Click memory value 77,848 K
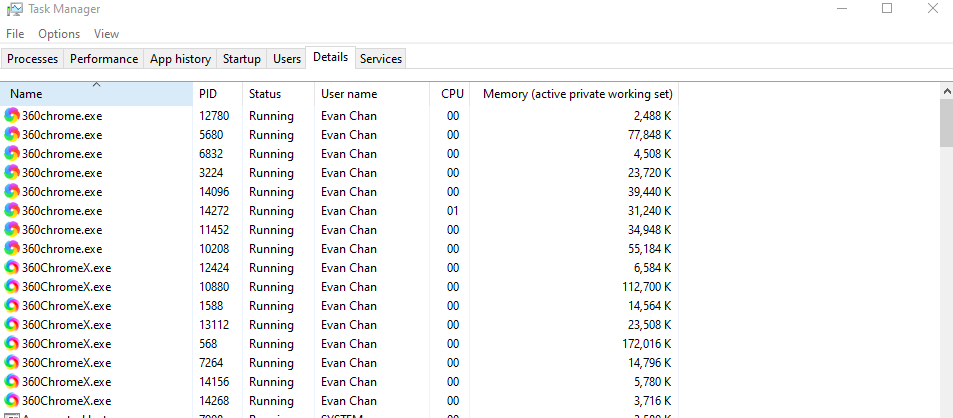The height and width of the screenshot is (418, 953). (650, 134)
